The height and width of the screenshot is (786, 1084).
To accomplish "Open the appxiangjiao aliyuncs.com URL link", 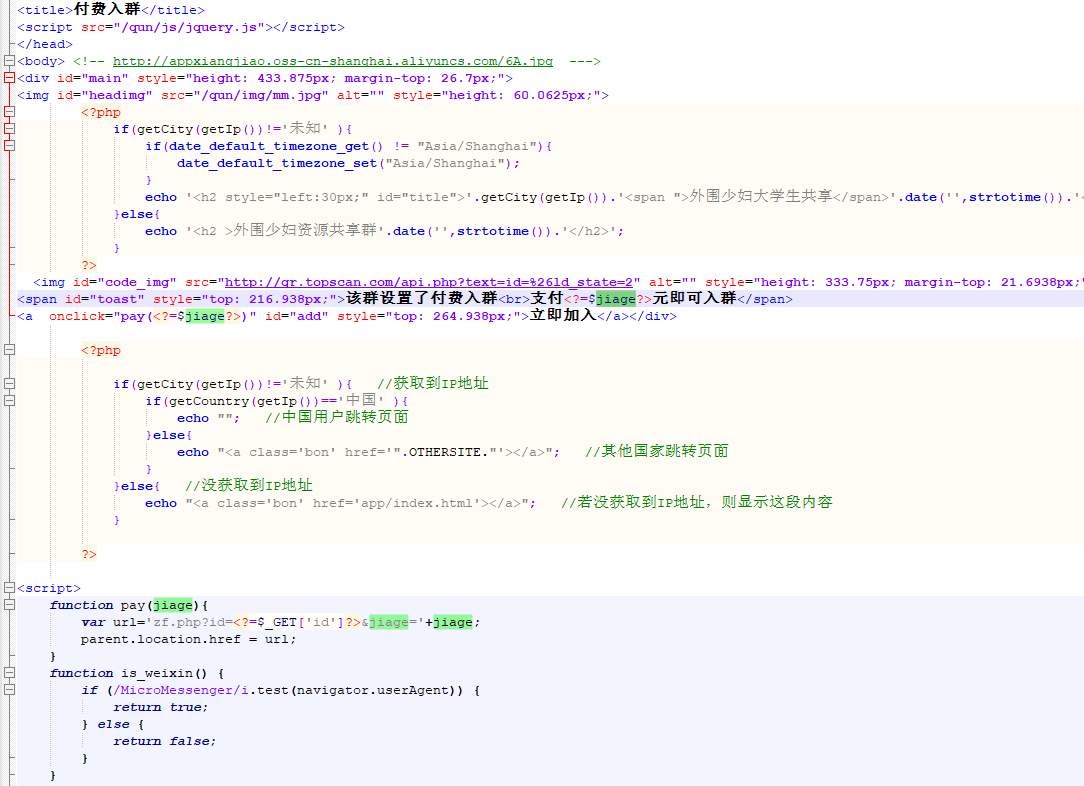I will point(332,61).
